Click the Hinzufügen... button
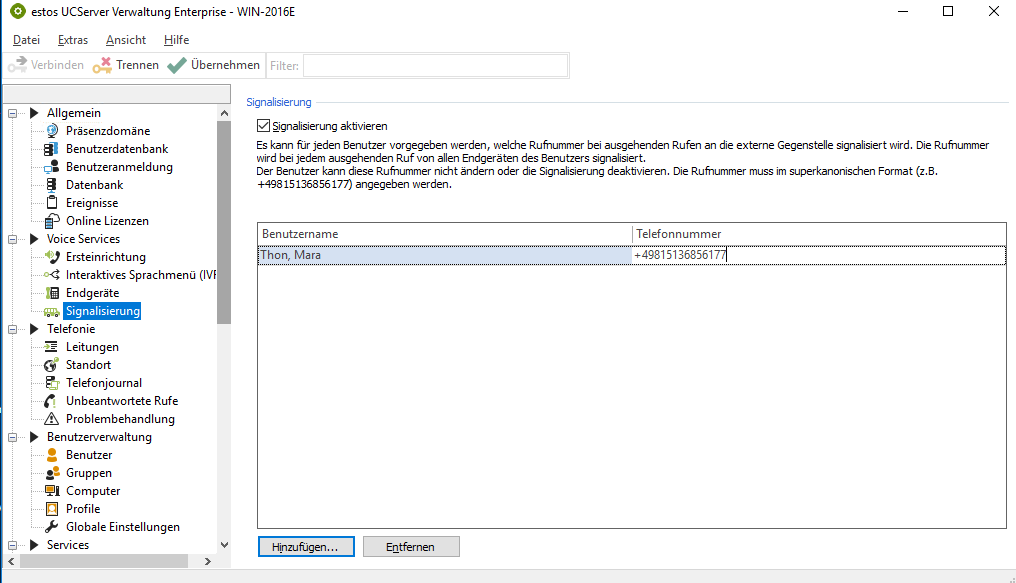1016x583 pixels. click(x=305, y=547)
